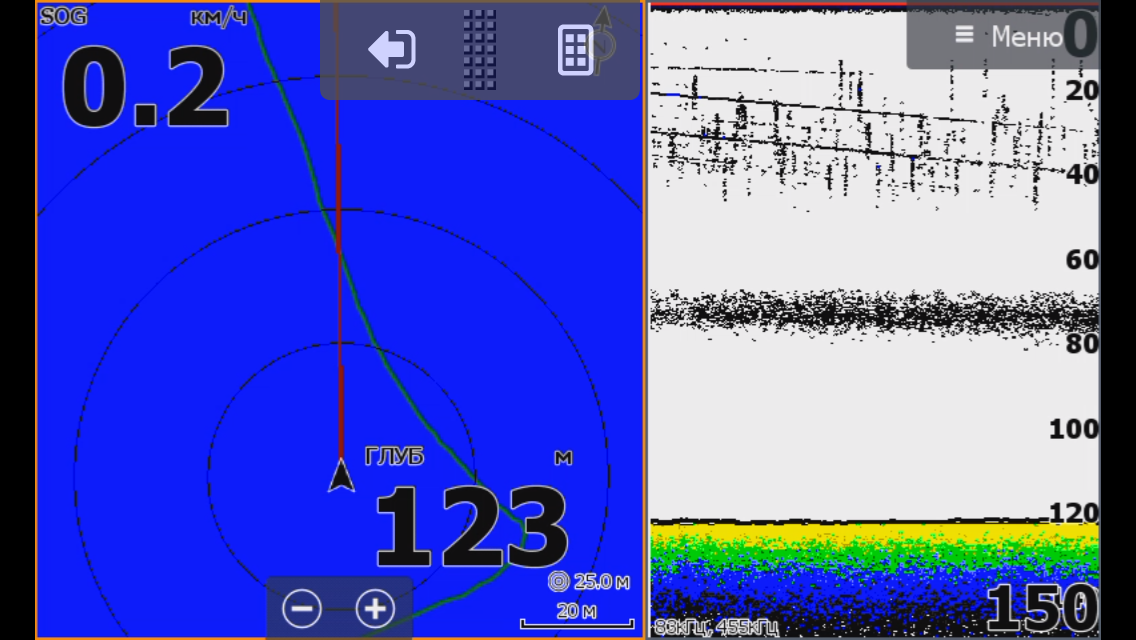Click the 100 depth scale mark

[x=1074, y=429]
